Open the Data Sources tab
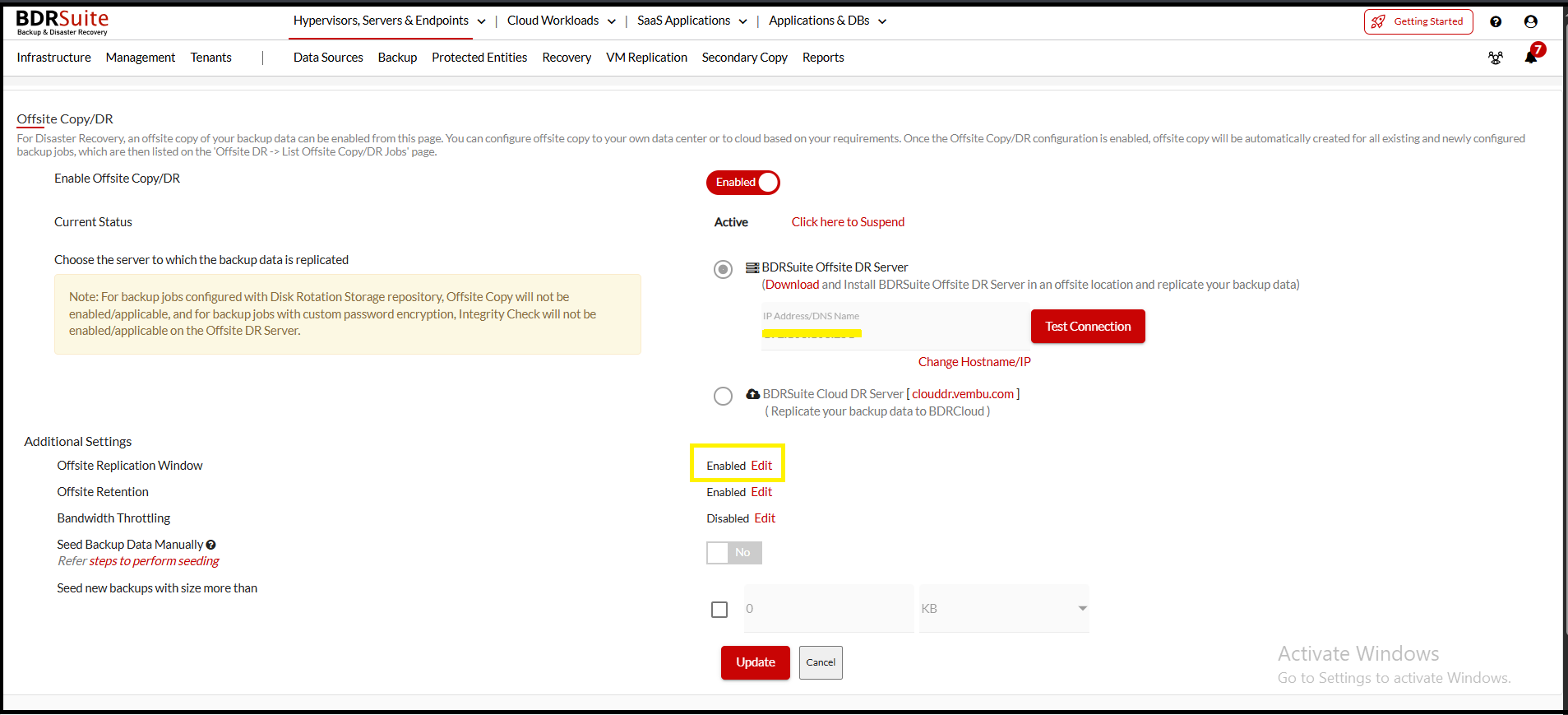This screenshot has width=1568, height=715. click(328, 58)
